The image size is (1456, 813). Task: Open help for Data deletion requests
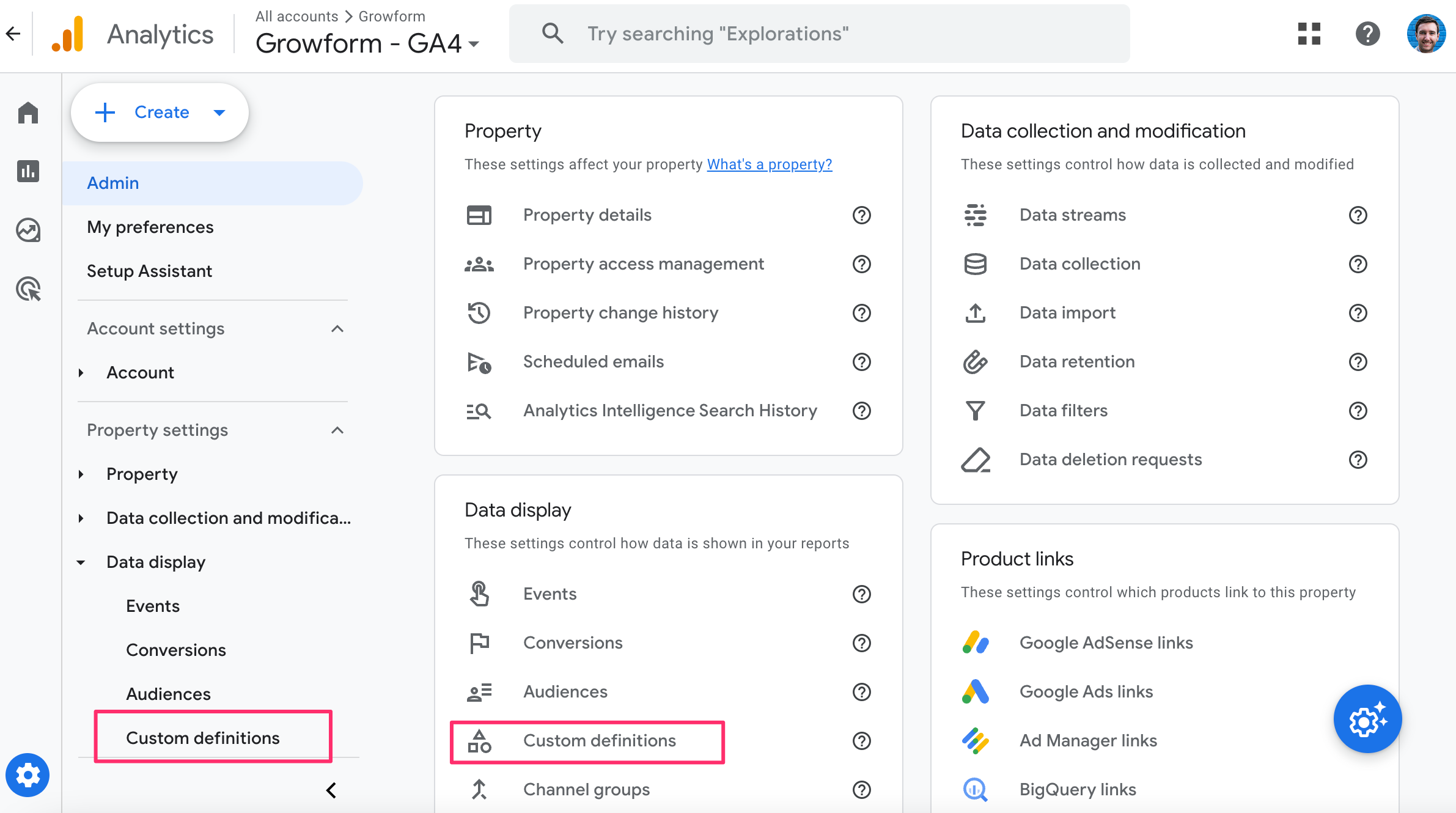[x=1358, y=460]
